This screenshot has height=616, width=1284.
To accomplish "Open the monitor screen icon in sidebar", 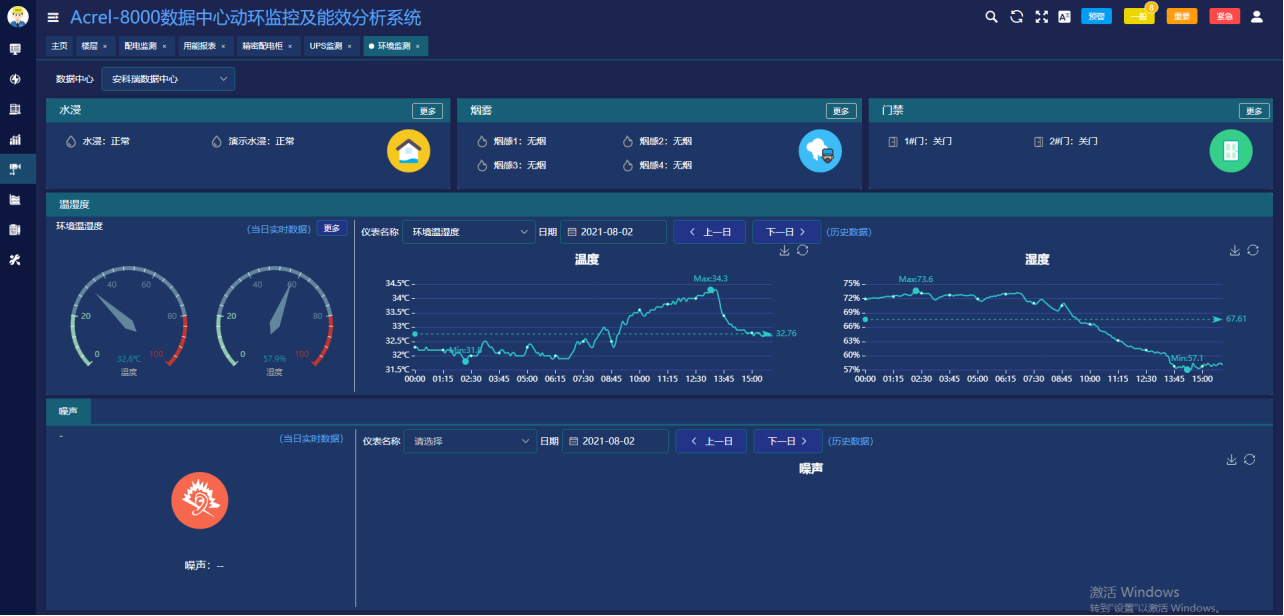I will click(x=15, y=49).
